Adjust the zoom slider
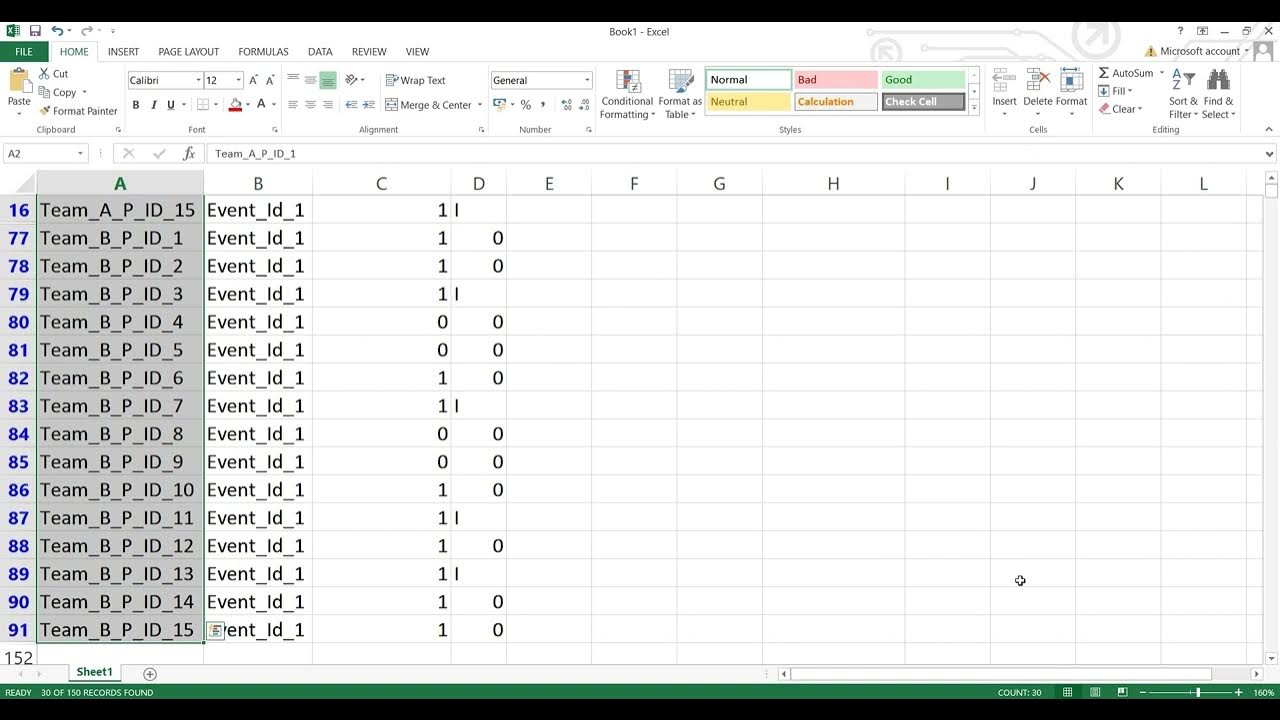 (1199, 691)
